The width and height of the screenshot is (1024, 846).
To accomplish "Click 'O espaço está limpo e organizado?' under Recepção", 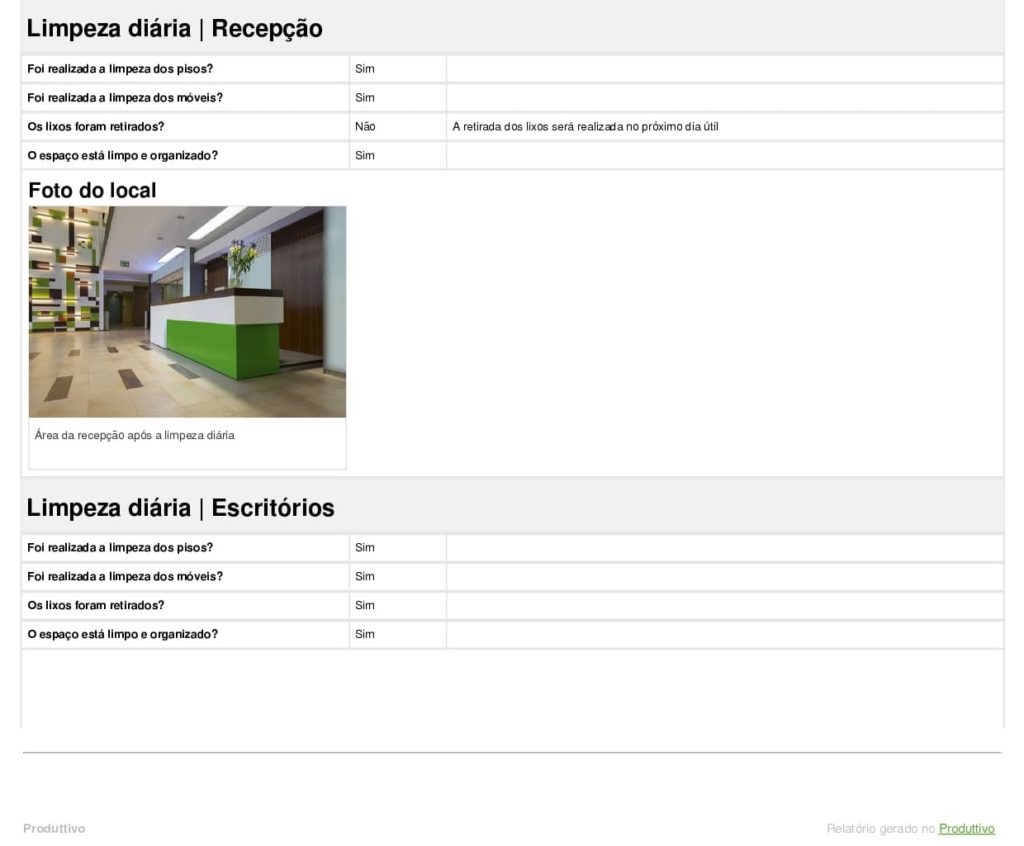I will (x=123, y=156).
